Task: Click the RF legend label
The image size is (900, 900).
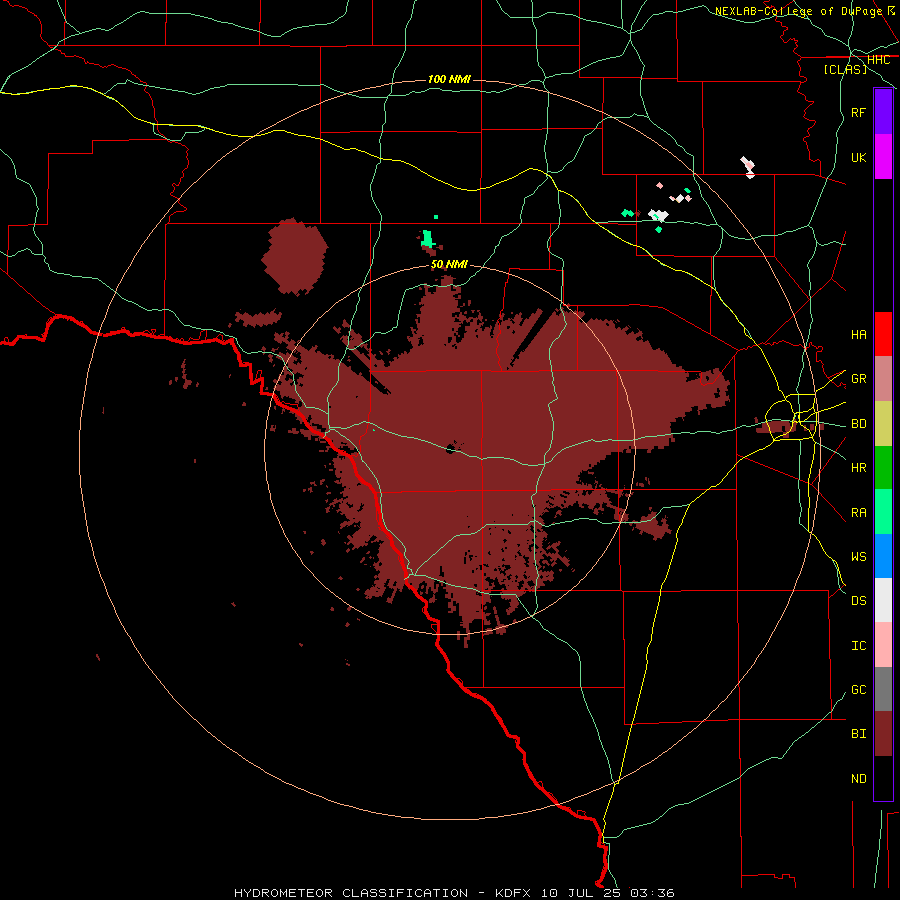Action: (858, 112)
